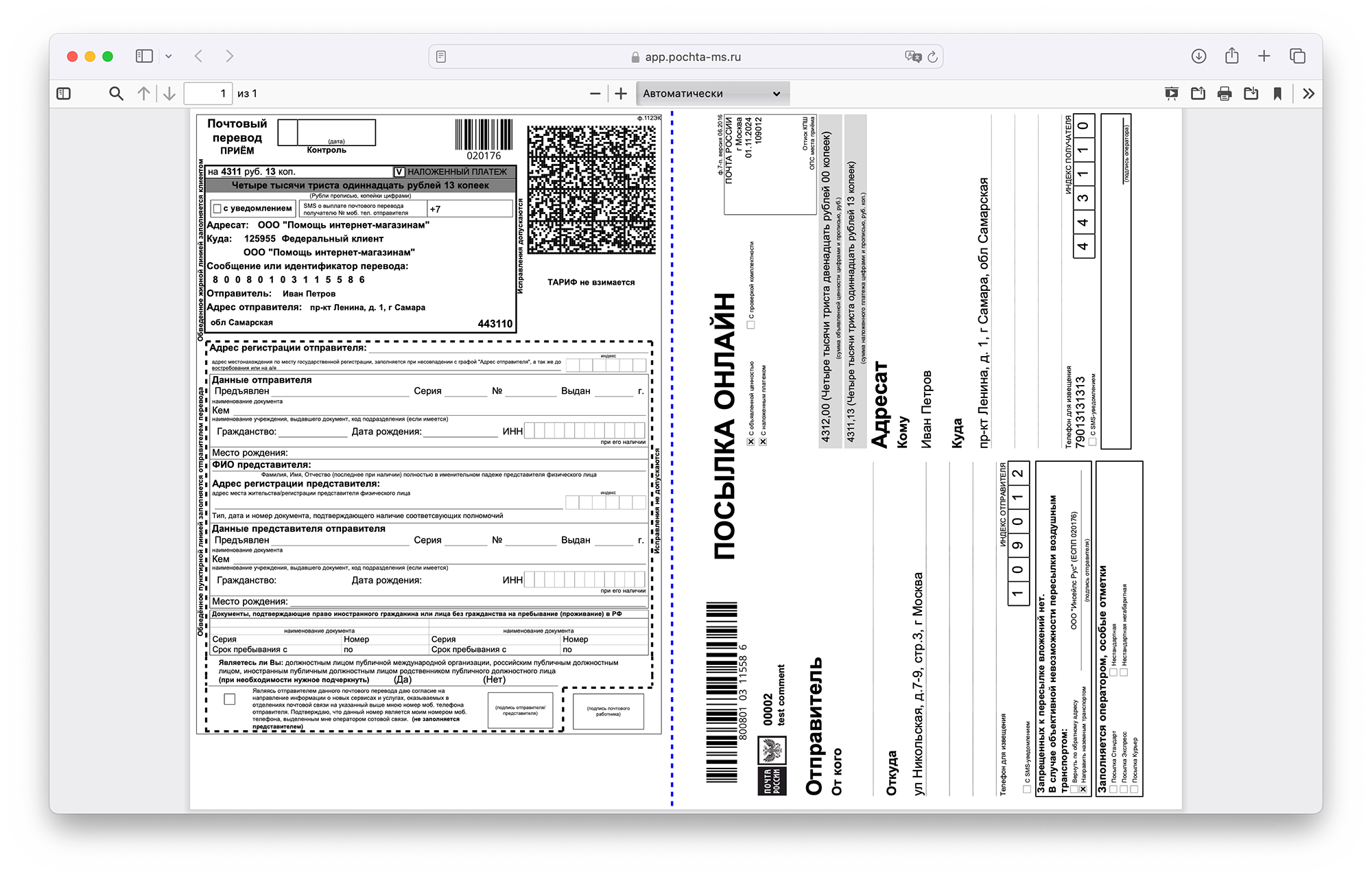Image resolution: width=1372 pixels, height=879 pixels.
Task: Download the PDF via save icon
Action: pos(1251,93)
